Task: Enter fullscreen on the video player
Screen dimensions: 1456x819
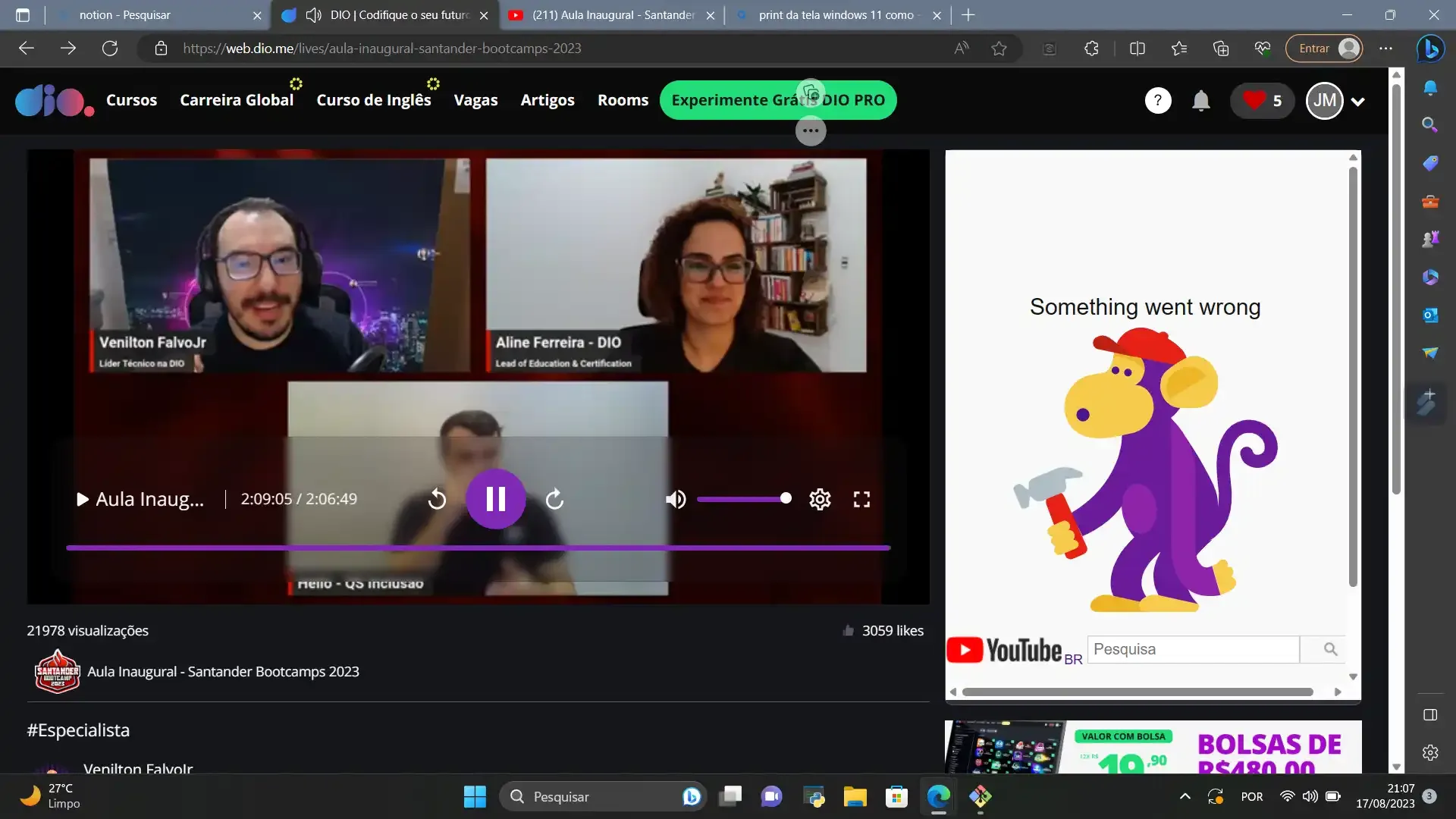Action: click(x=861, y=499)
